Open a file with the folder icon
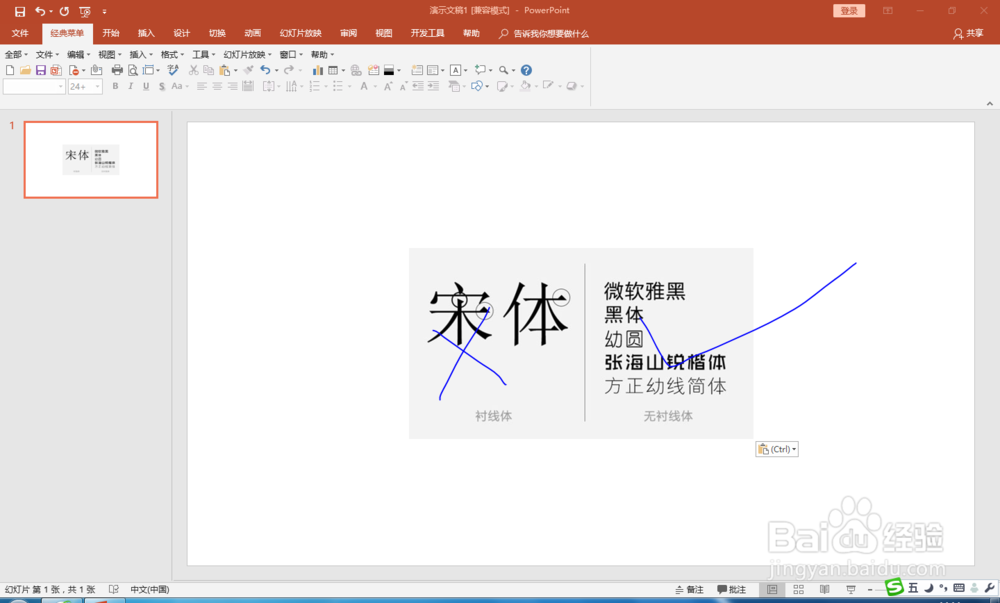The height and width of the screenshot is (603, 1000). (x=26, y=70)
